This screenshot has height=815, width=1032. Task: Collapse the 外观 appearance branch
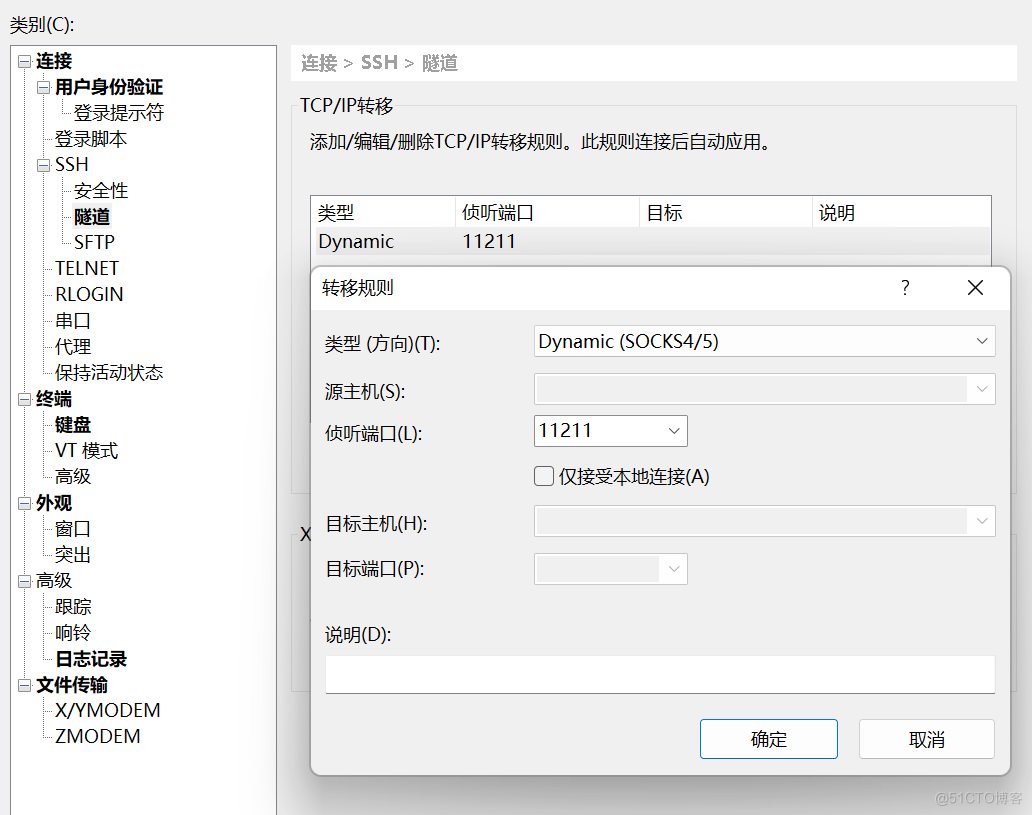pos(23,503)
